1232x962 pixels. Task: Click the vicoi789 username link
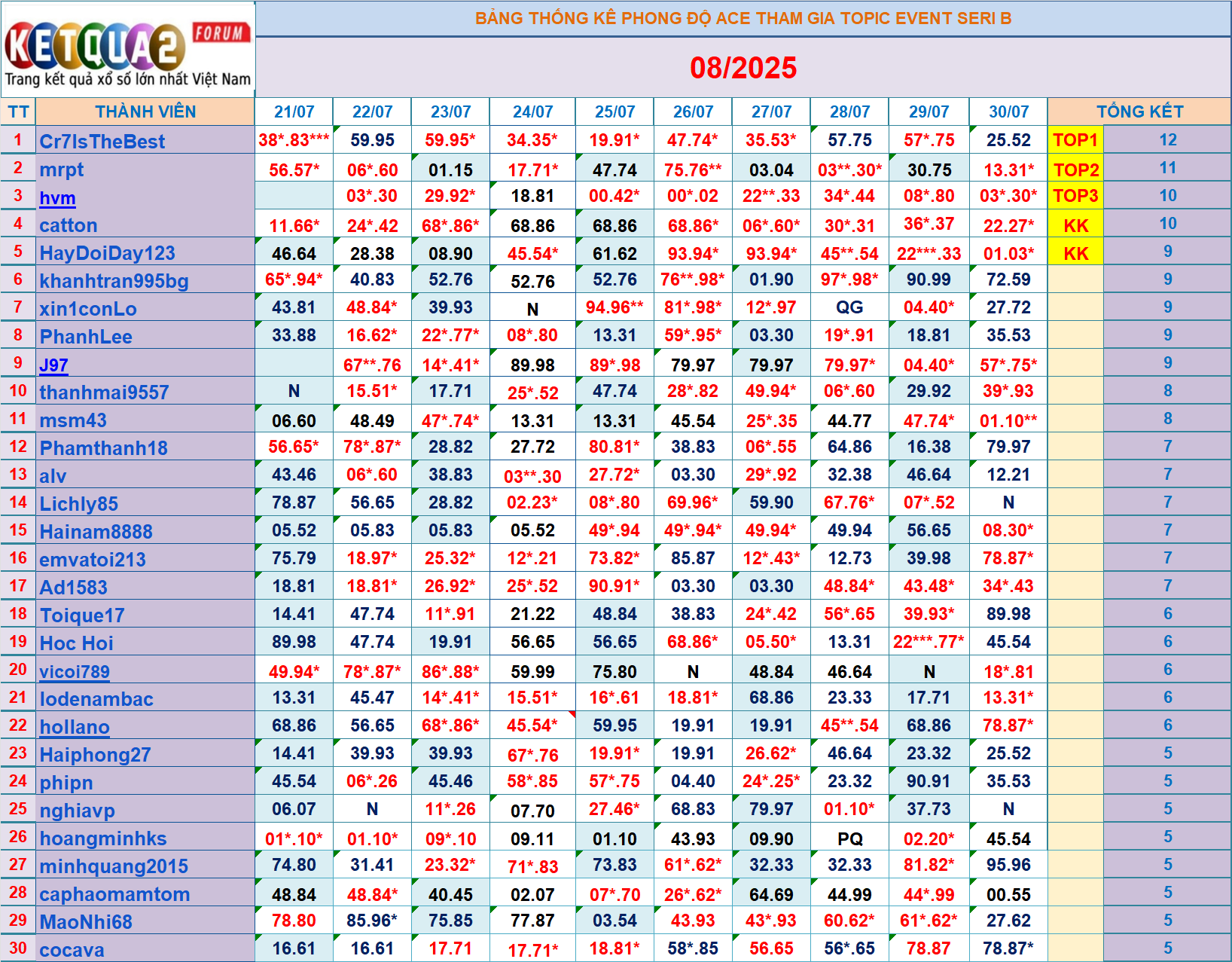click(x=75, y=672)
